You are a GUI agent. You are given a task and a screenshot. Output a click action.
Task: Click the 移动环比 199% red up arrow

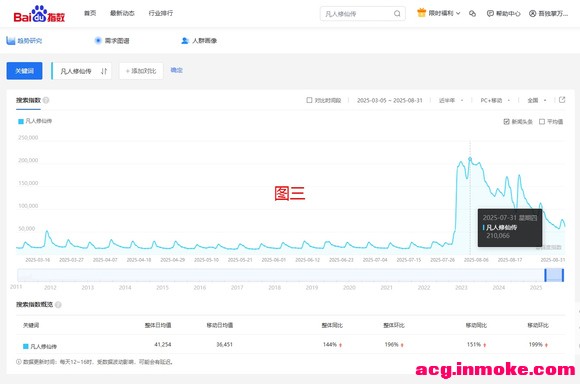tap(546, 345)
